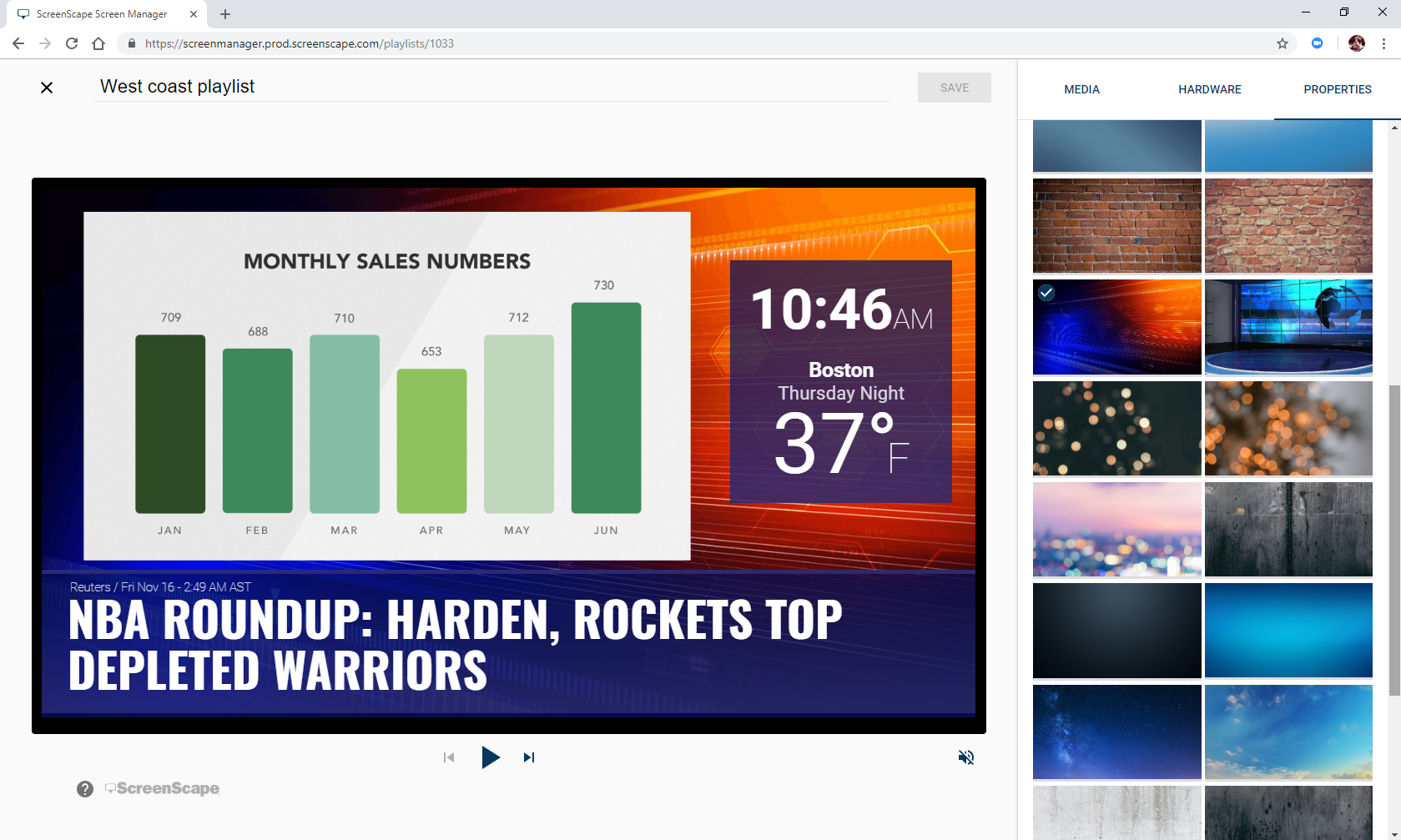This screenshot has width=1401, height=840.
Task: Choose the solid bright blue gradient background
Action: [1288, 631]
